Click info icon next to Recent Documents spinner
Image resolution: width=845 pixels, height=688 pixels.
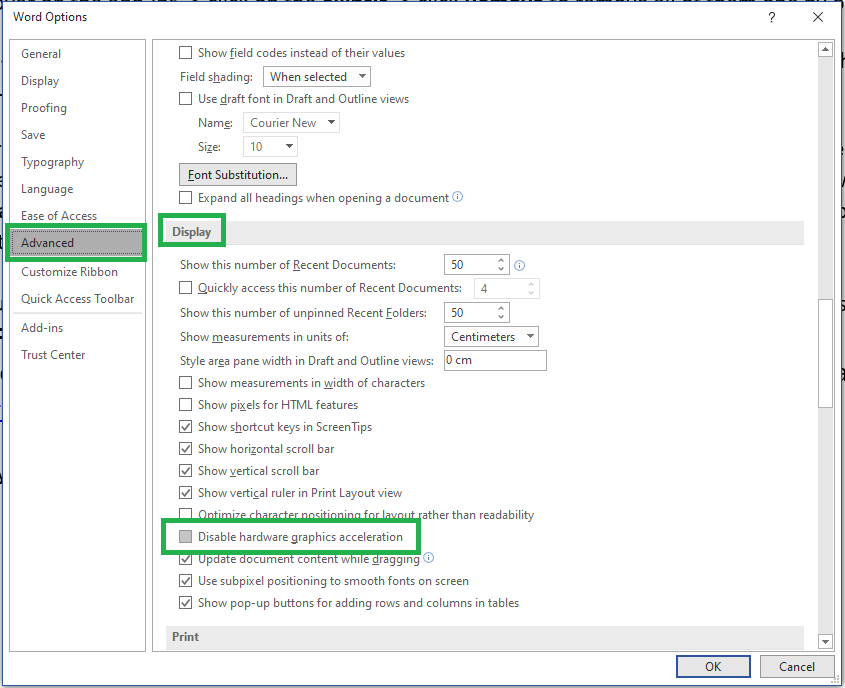(x=520, y=265)
